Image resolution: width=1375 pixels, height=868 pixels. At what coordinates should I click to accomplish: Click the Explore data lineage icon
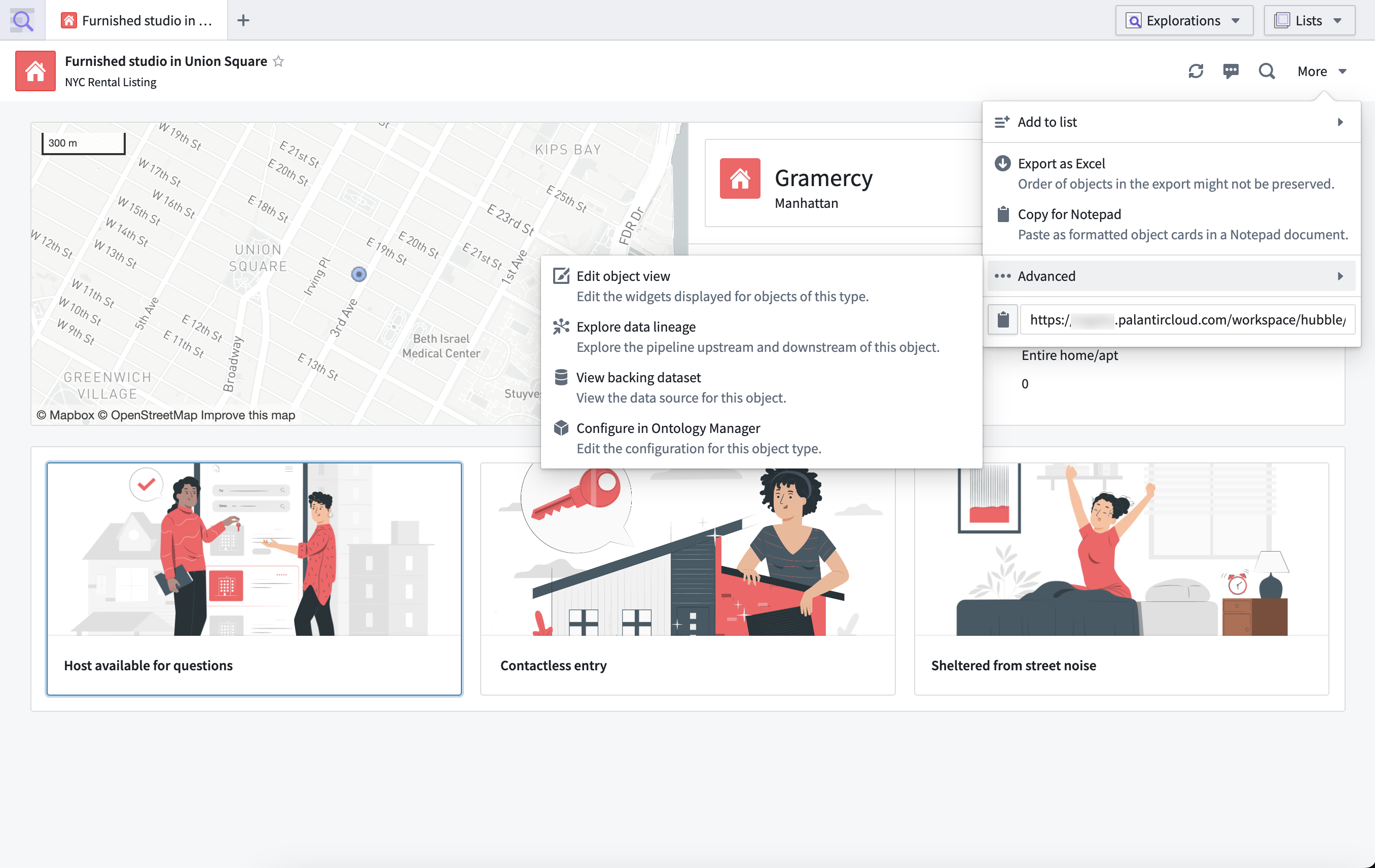(x=560, y=326)
